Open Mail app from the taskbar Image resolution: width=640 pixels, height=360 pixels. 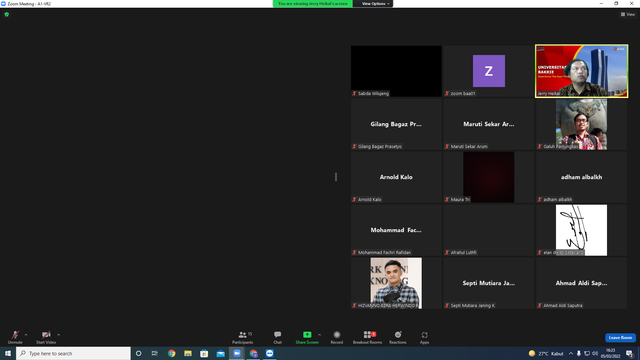(220, 353)
